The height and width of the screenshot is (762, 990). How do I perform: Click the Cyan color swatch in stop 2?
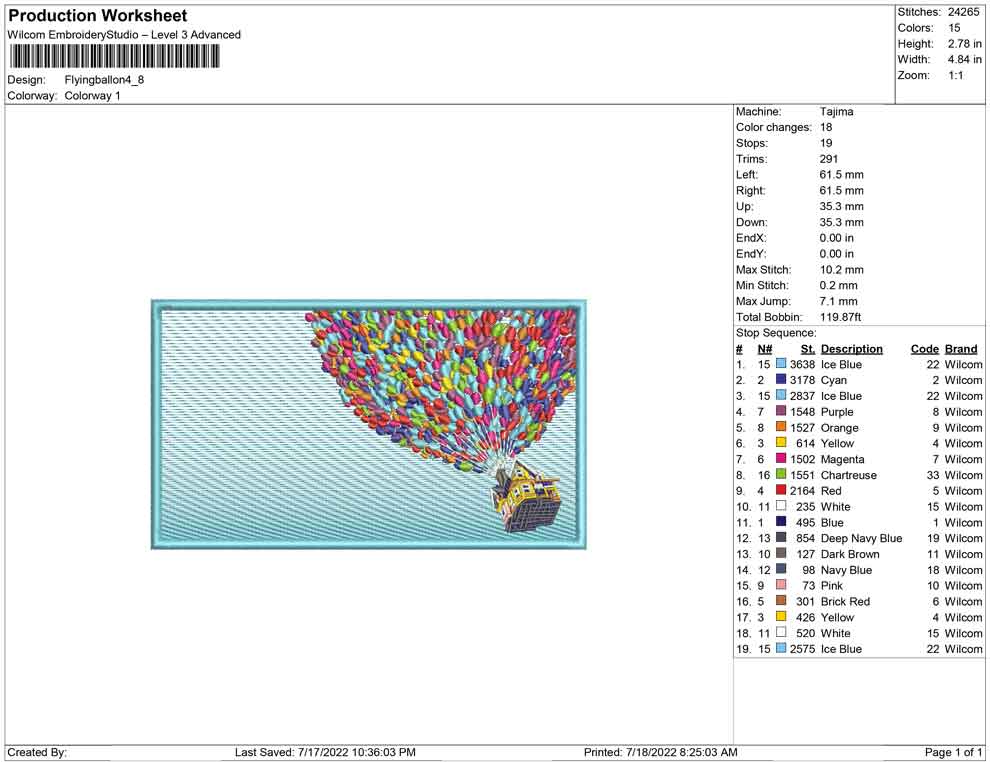(x=781, y=379)
